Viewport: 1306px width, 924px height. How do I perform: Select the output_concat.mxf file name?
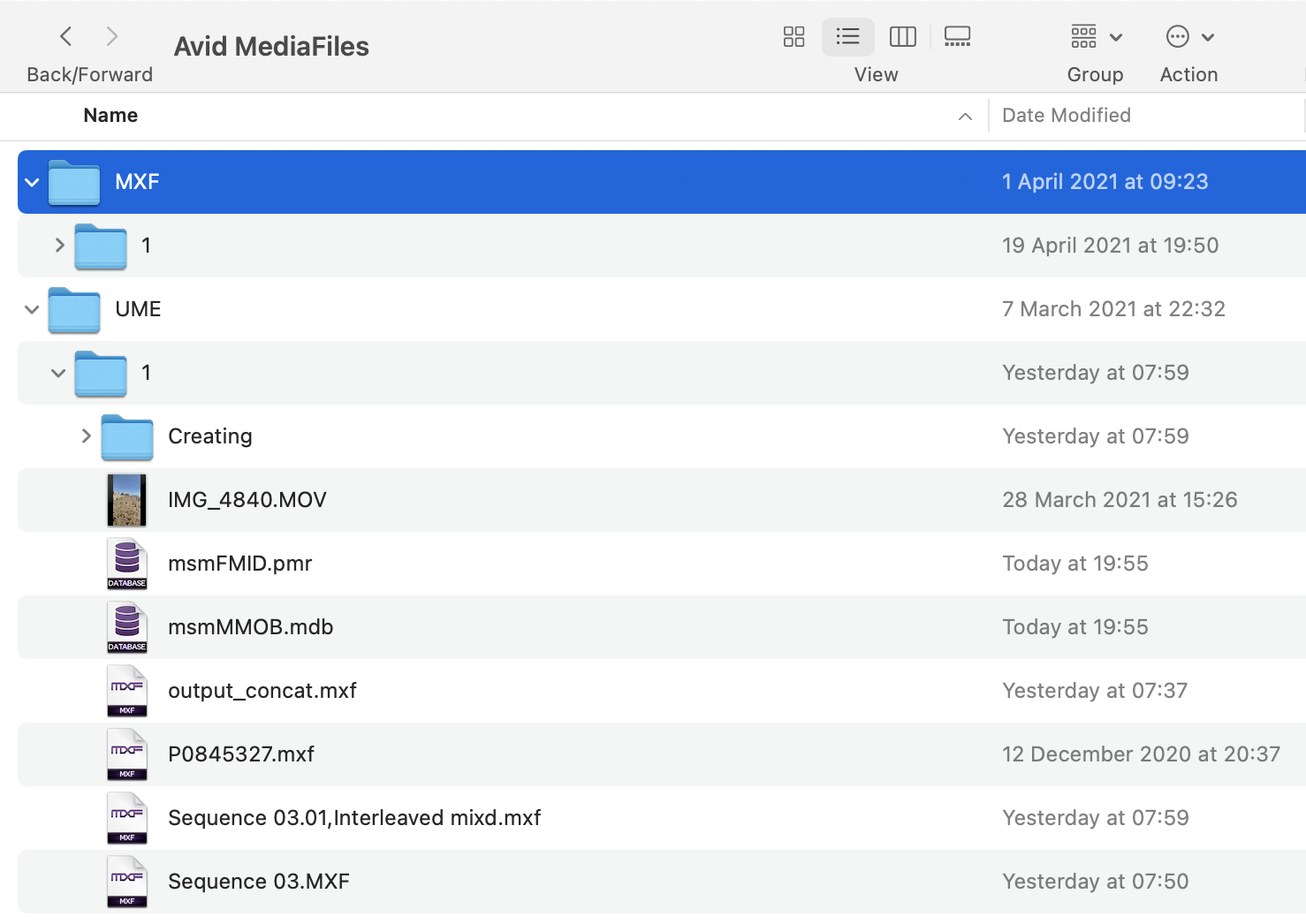pos(262,691)
